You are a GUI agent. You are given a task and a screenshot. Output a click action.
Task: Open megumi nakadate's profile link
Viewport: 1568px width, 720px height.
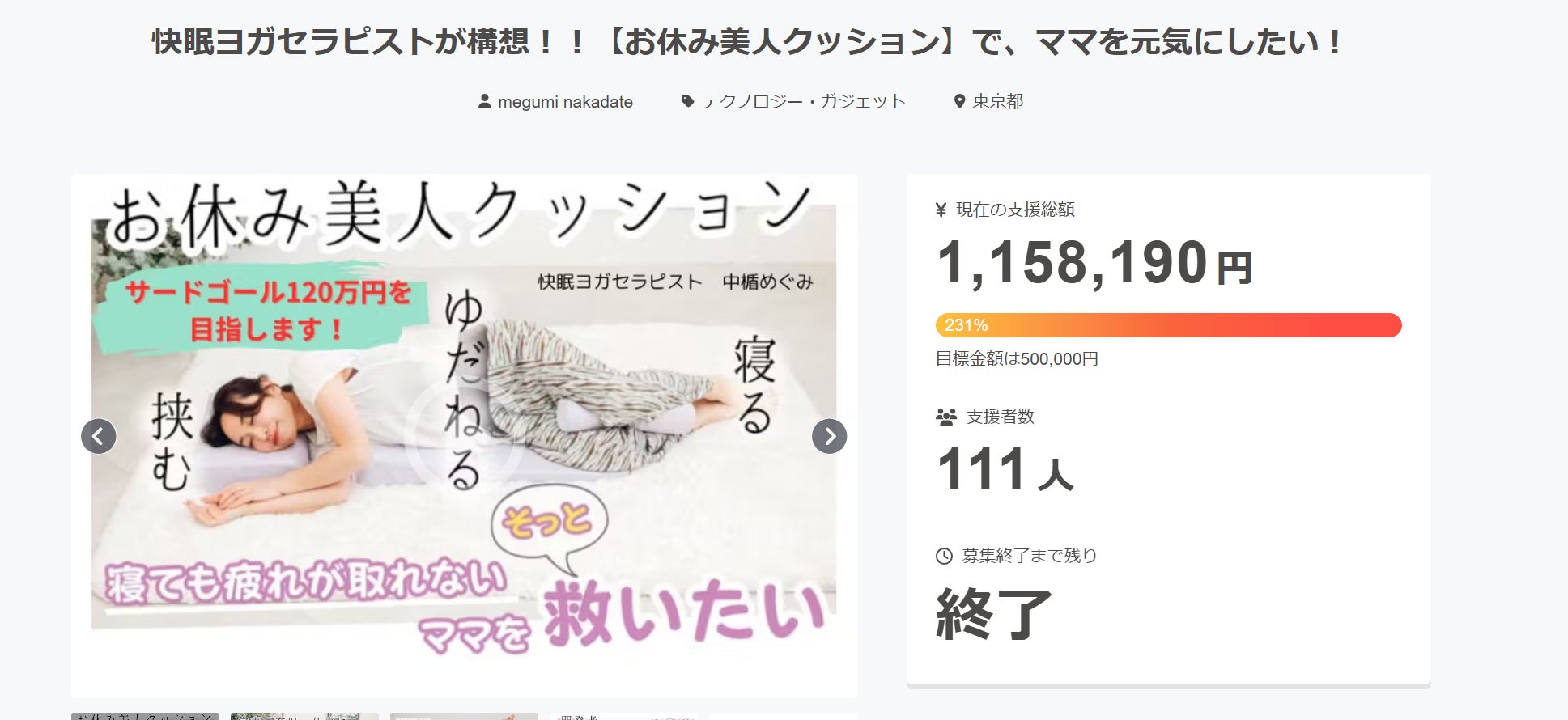tap(565, 102)
